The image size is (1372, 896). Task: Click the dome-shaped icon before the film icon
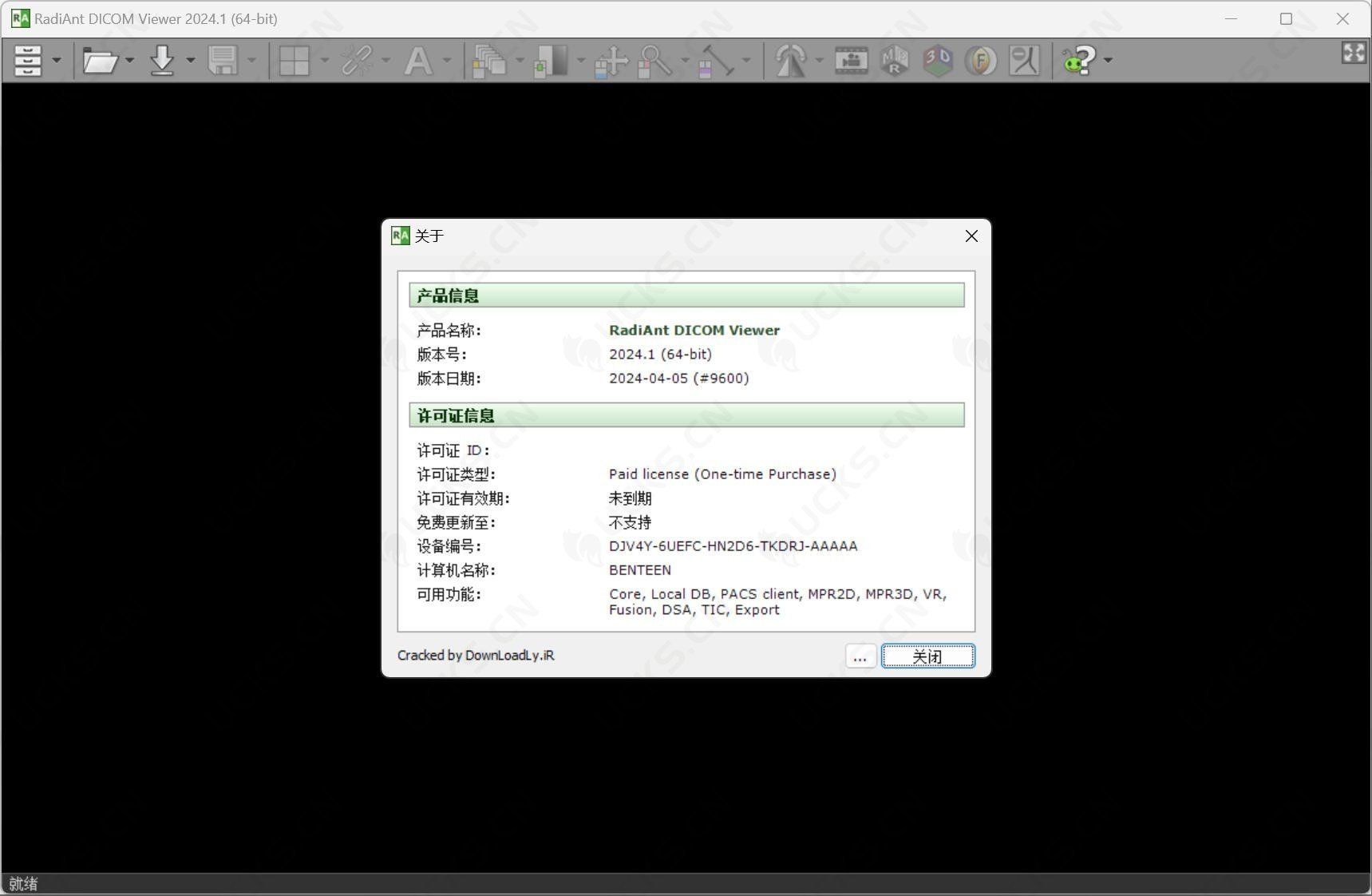[791, 60]
